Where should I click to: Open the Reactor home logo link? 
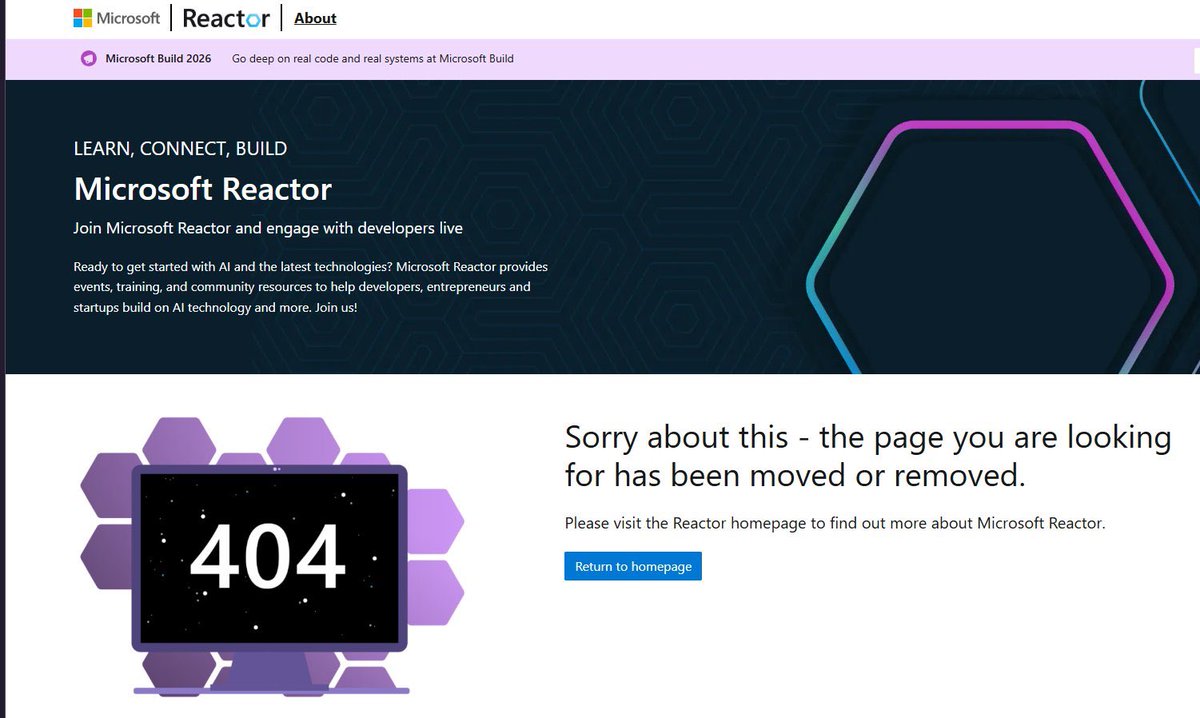226,18
